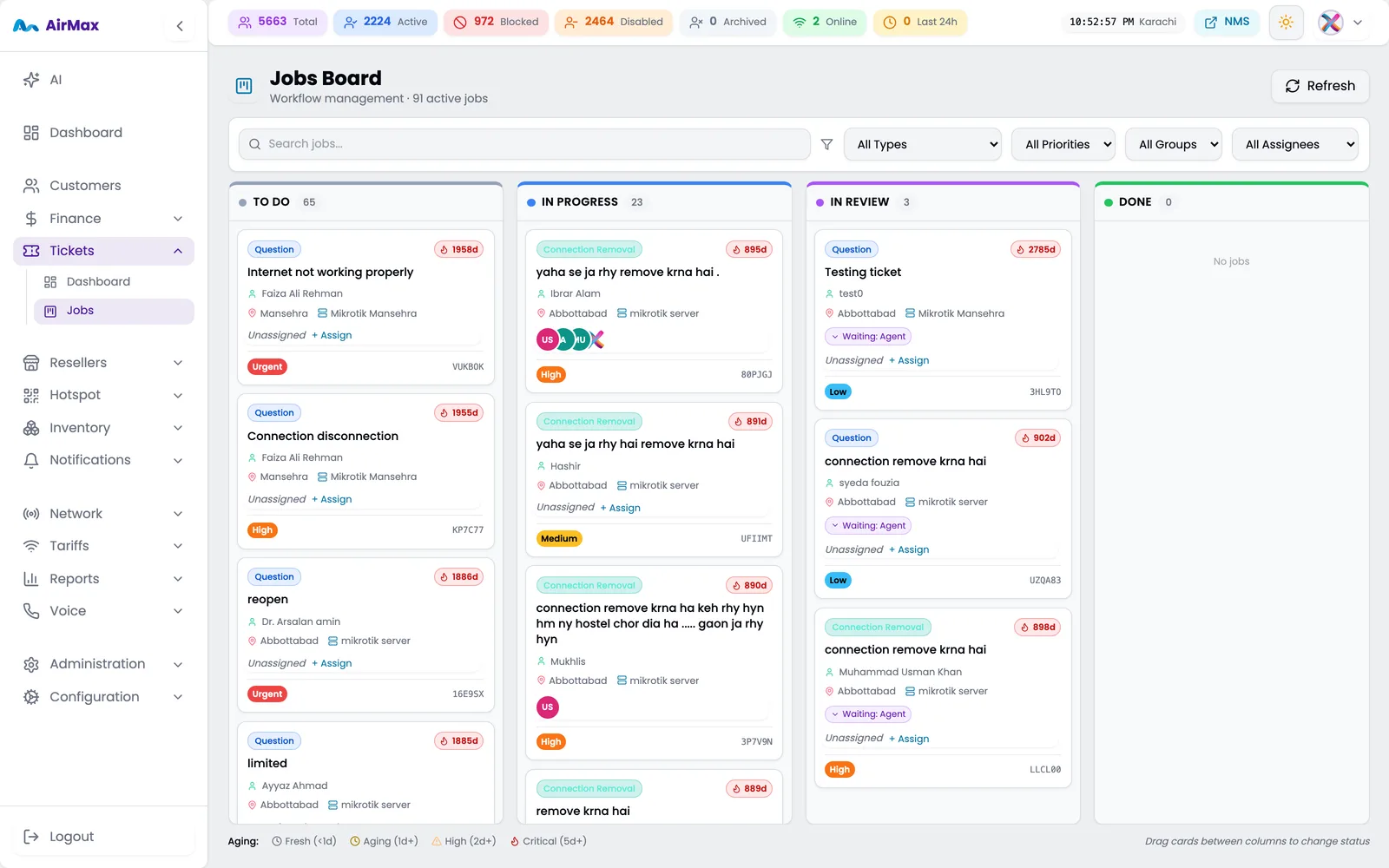Open the All Types dropdown
Screen dimensions: 1389x868
(x=923, y=144)
